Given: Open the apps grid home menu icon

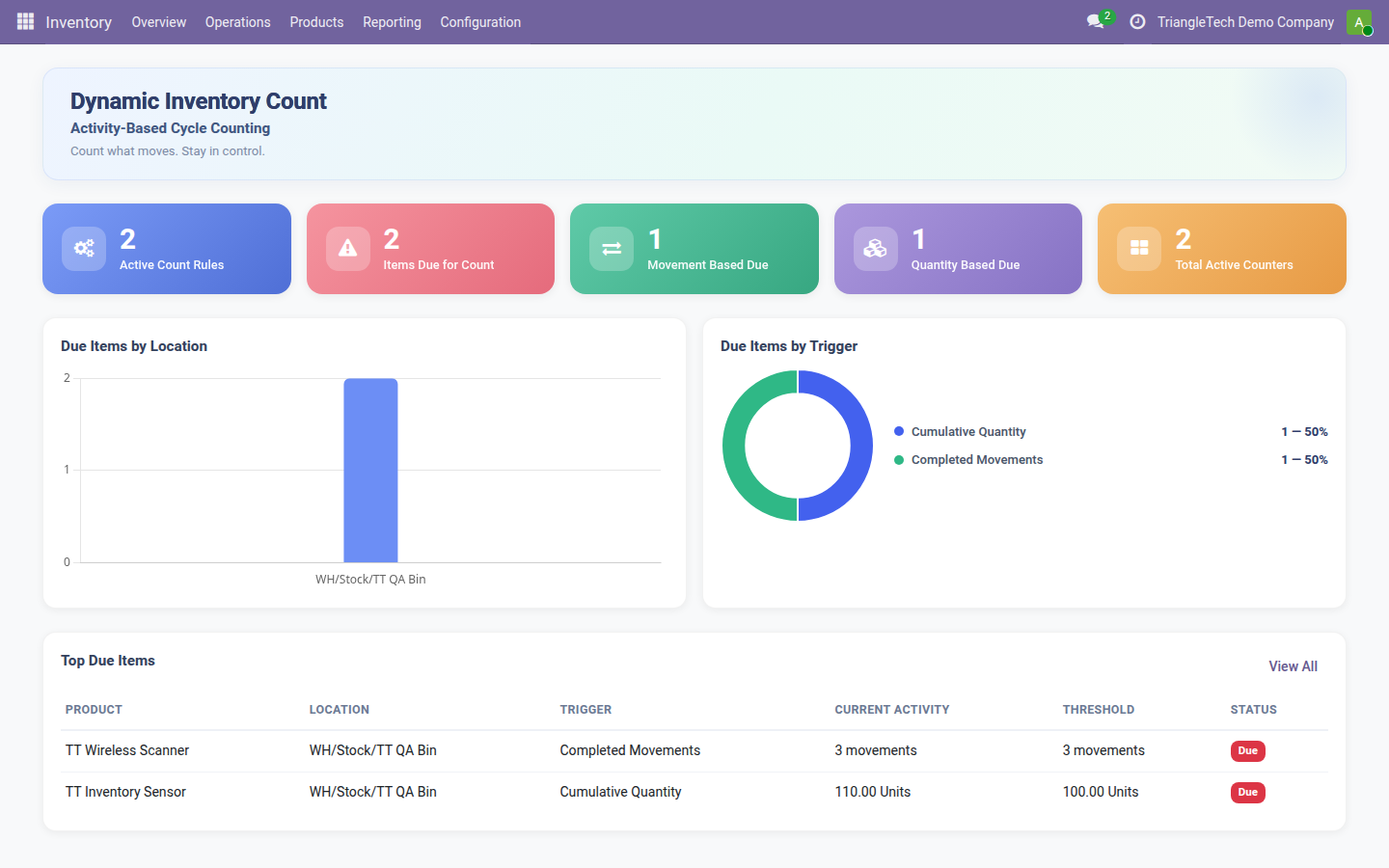Looking at the screenshot, I should tap(25, 21).
